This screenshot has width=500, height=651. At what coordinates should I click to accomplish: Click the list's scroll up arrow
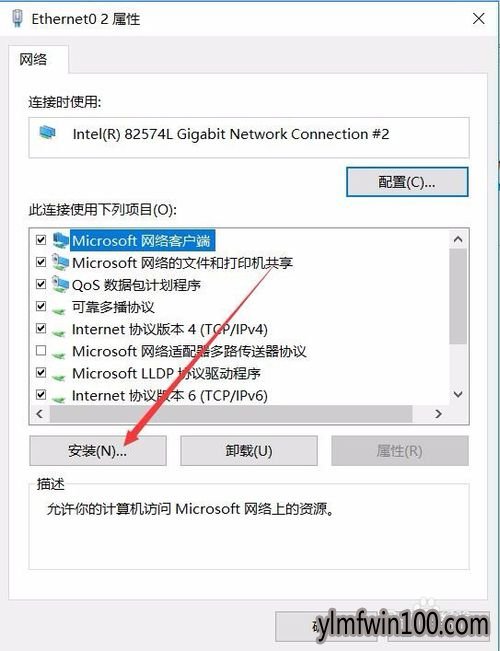click(458, 239)
